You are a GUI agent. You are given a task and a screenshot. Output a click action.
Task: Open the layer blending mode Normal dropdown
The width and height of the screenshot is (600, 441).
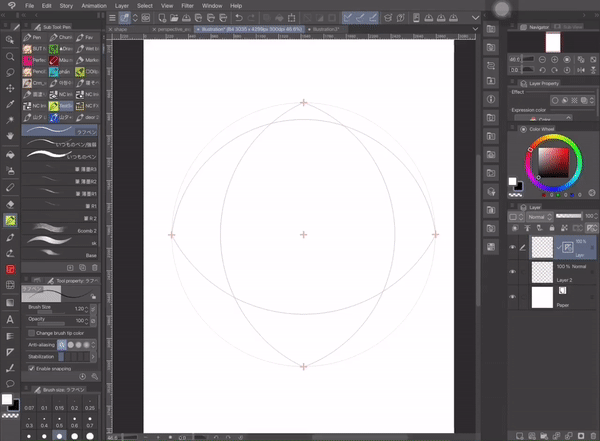coord(538,216)
